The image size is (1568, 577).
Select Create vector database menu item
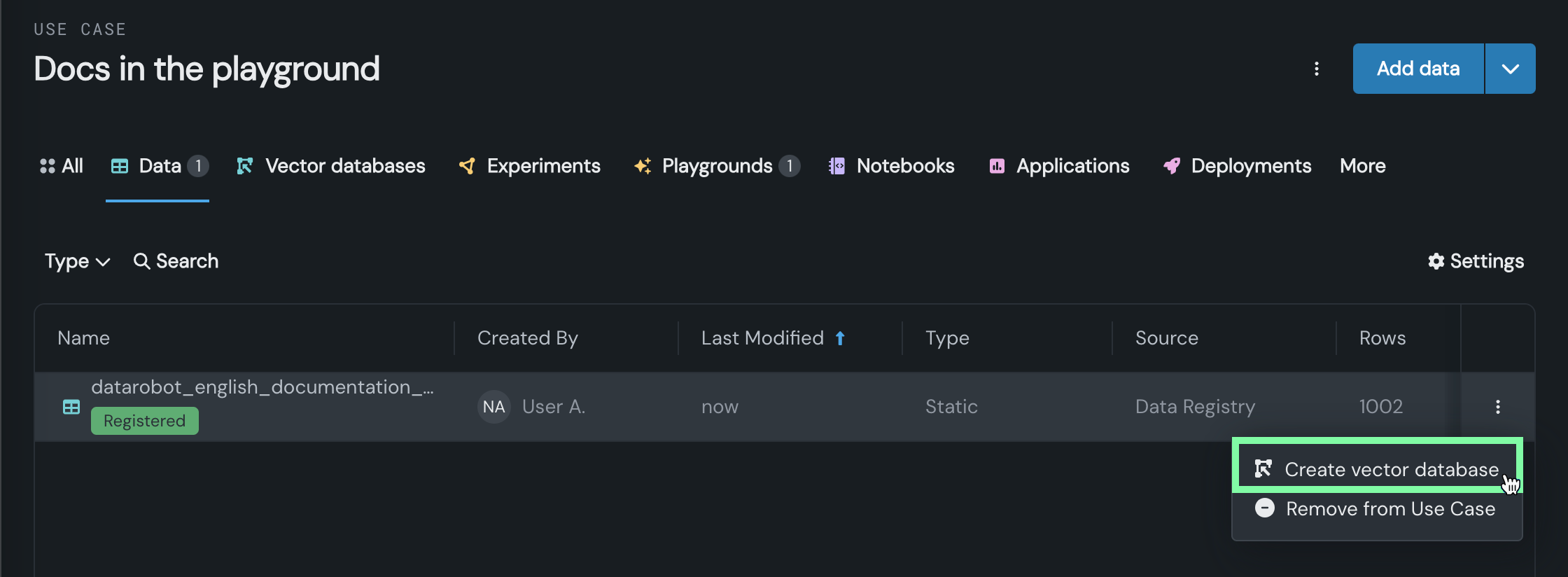[1390, 469]
